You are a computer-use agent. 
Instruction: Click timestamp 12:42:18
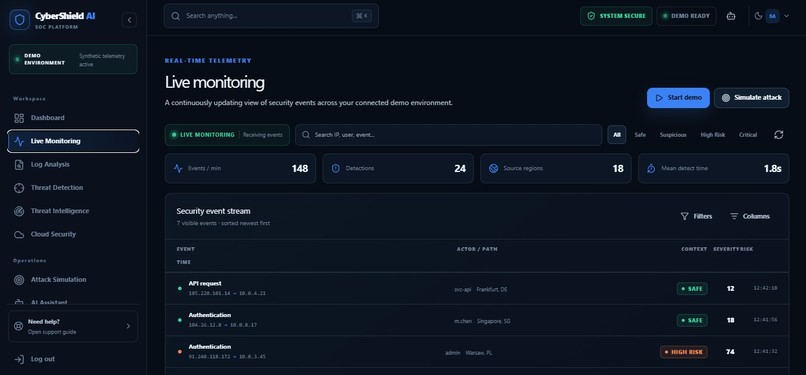click(x=765, y=288)
